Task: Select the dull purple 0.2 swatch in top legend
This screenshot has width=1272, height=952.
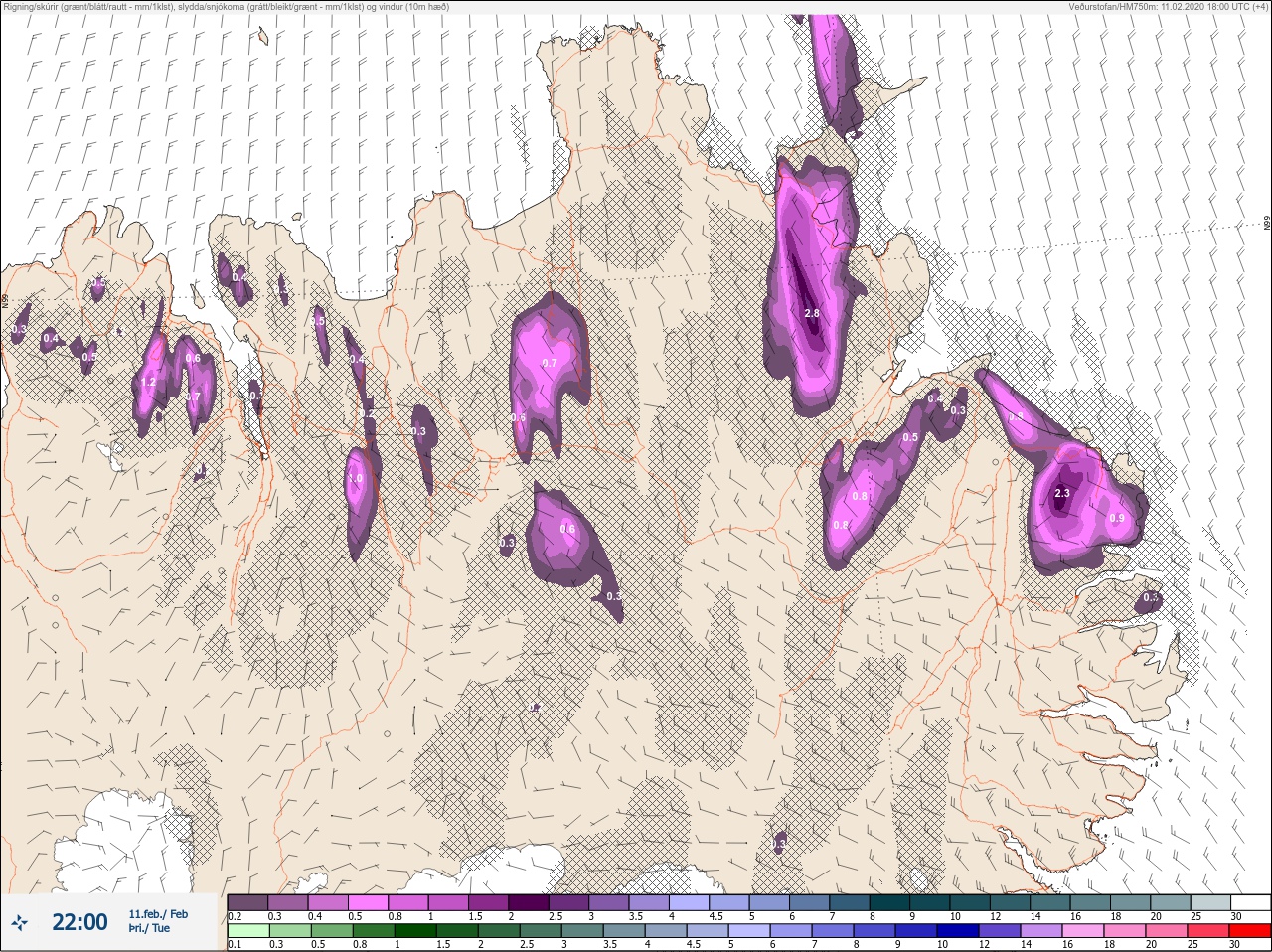Action: pyautogui.click(x=247, y=902)
